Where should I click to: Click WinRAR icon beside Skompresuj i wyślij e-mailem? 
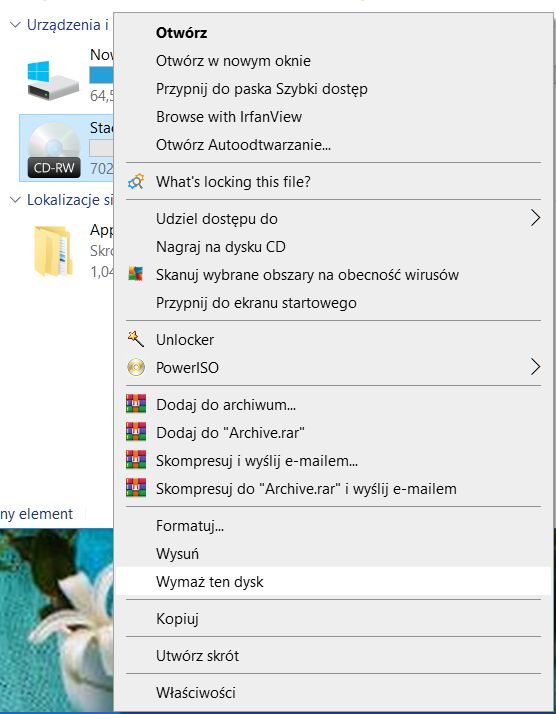pyautogui.click(x=136, y=460)
